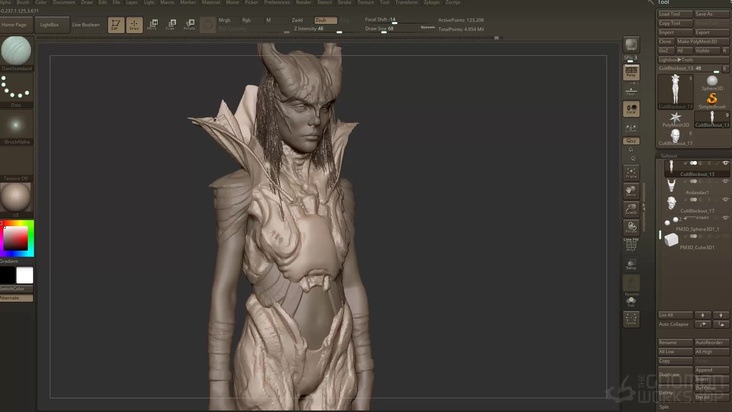Click the BPR render icon
The width and height of the screenshot is (732, 412).
[631, 45]
